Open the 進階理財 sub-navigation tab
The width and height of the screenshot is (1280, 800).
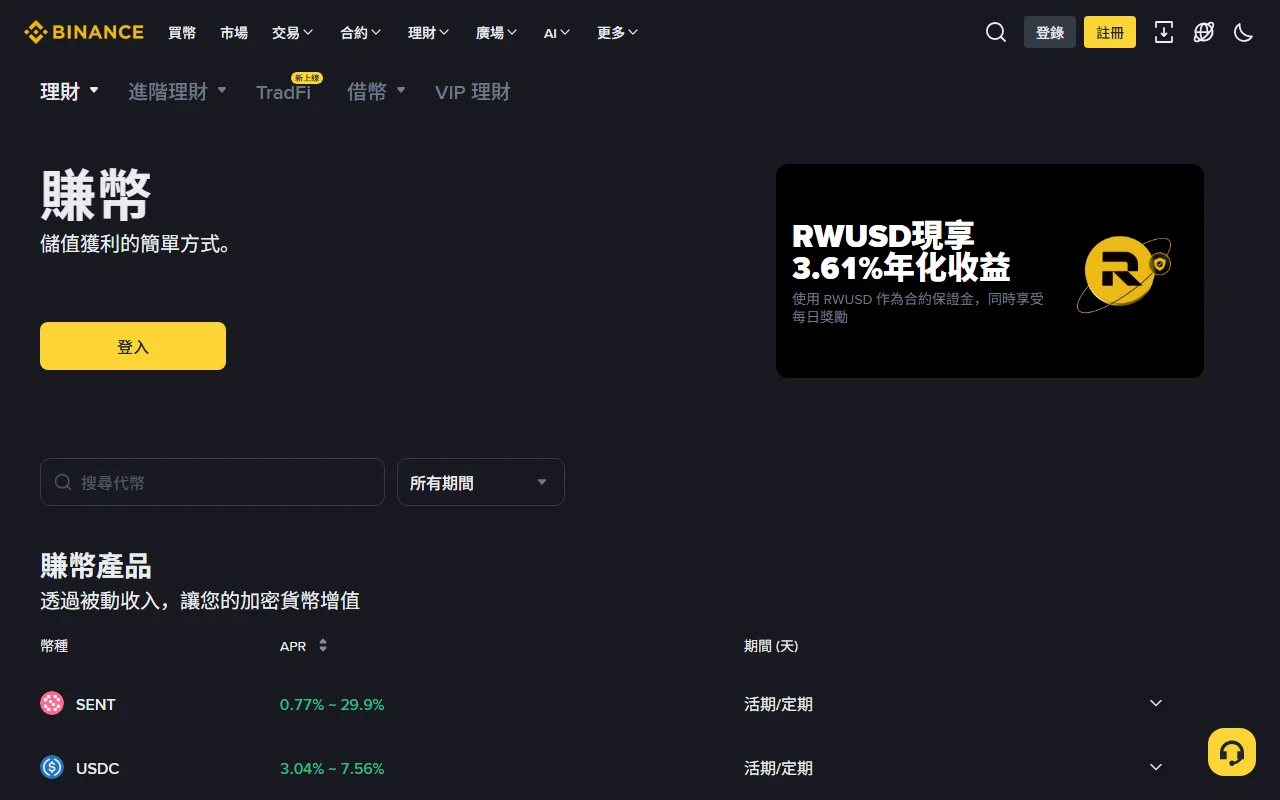(177, 92)
